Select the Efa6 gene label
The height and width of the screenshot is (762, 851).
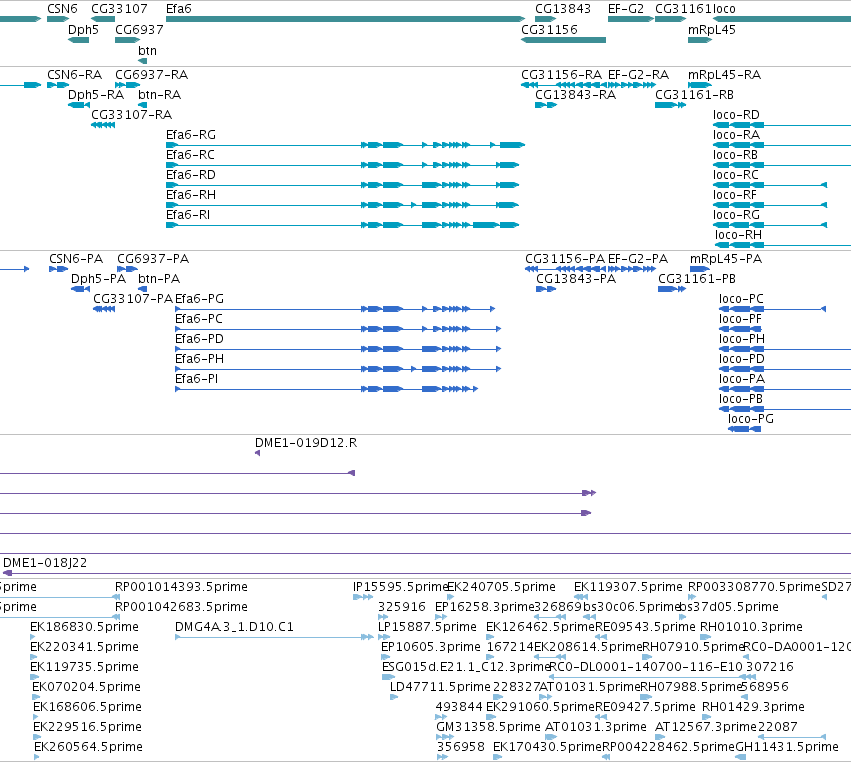(179, 9)
